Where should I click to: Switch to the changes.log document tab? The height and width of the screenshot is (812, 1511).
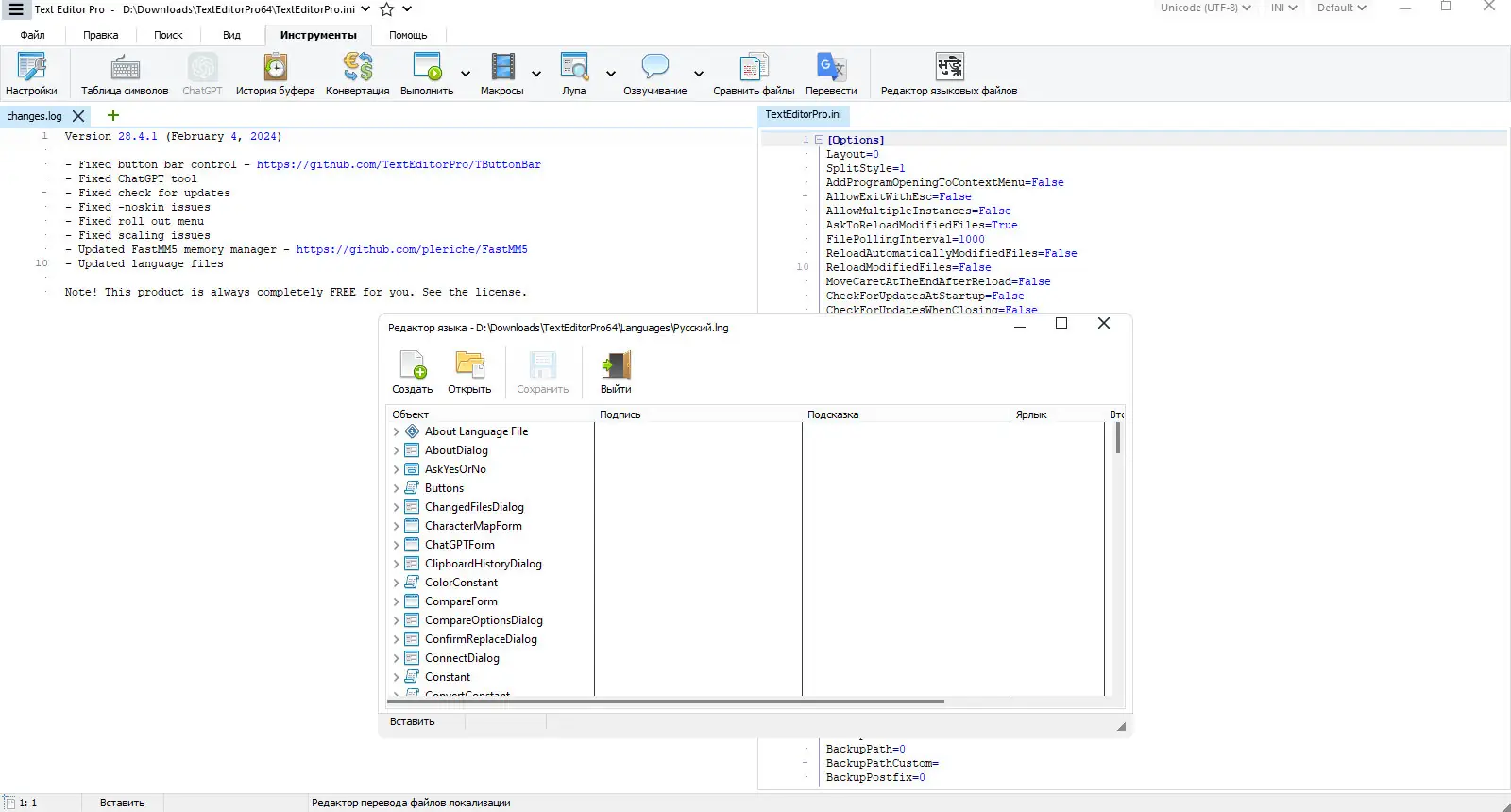click(x=34, y=116)
